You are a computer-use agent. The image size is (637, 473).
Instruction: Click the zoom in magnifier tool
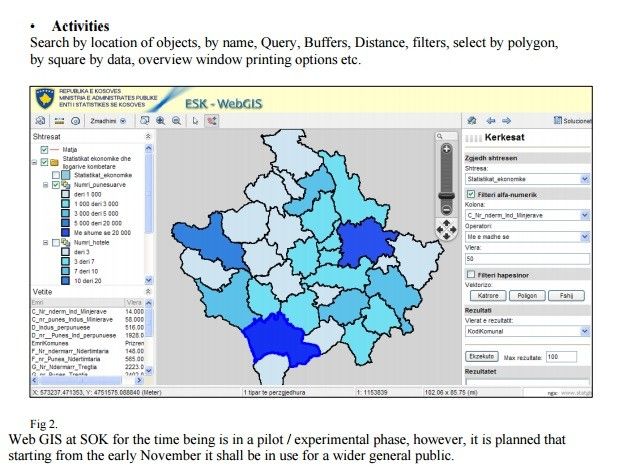[x=159, y=120]
